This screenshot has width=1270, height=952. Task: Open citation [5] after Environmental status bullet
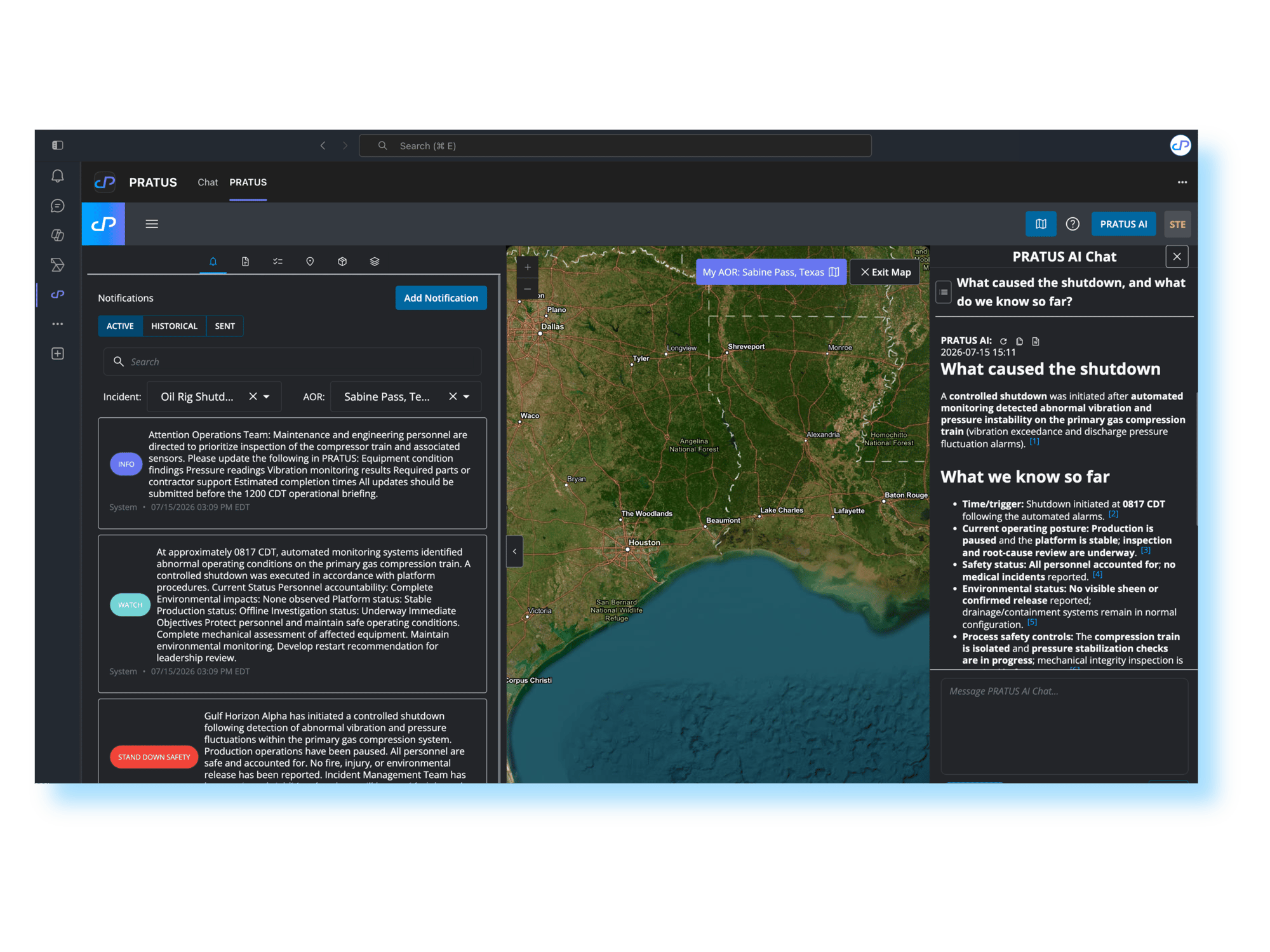pyautogui.click(x=1032, y=622)
